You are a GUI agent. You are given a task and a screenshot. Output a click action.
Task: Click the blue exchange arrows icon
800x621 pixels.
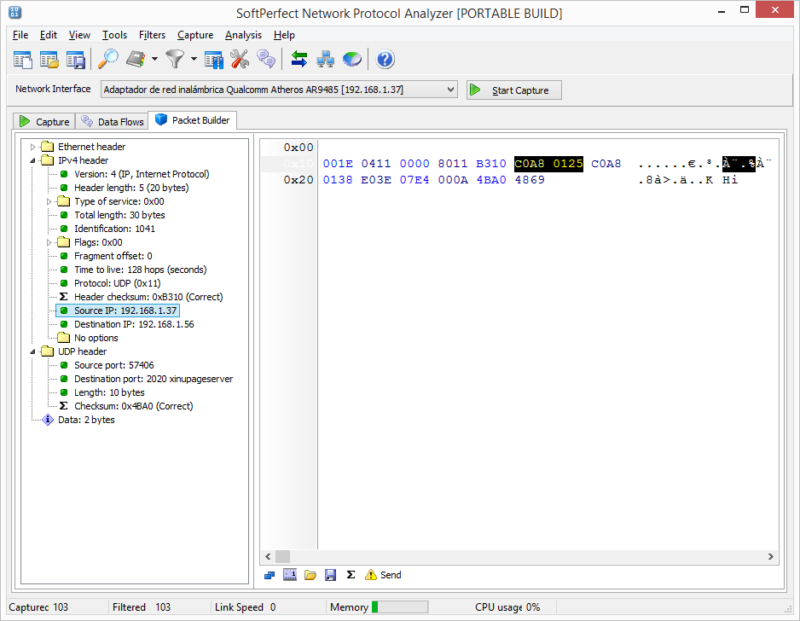pyautogui.click(x=299, y=60)
